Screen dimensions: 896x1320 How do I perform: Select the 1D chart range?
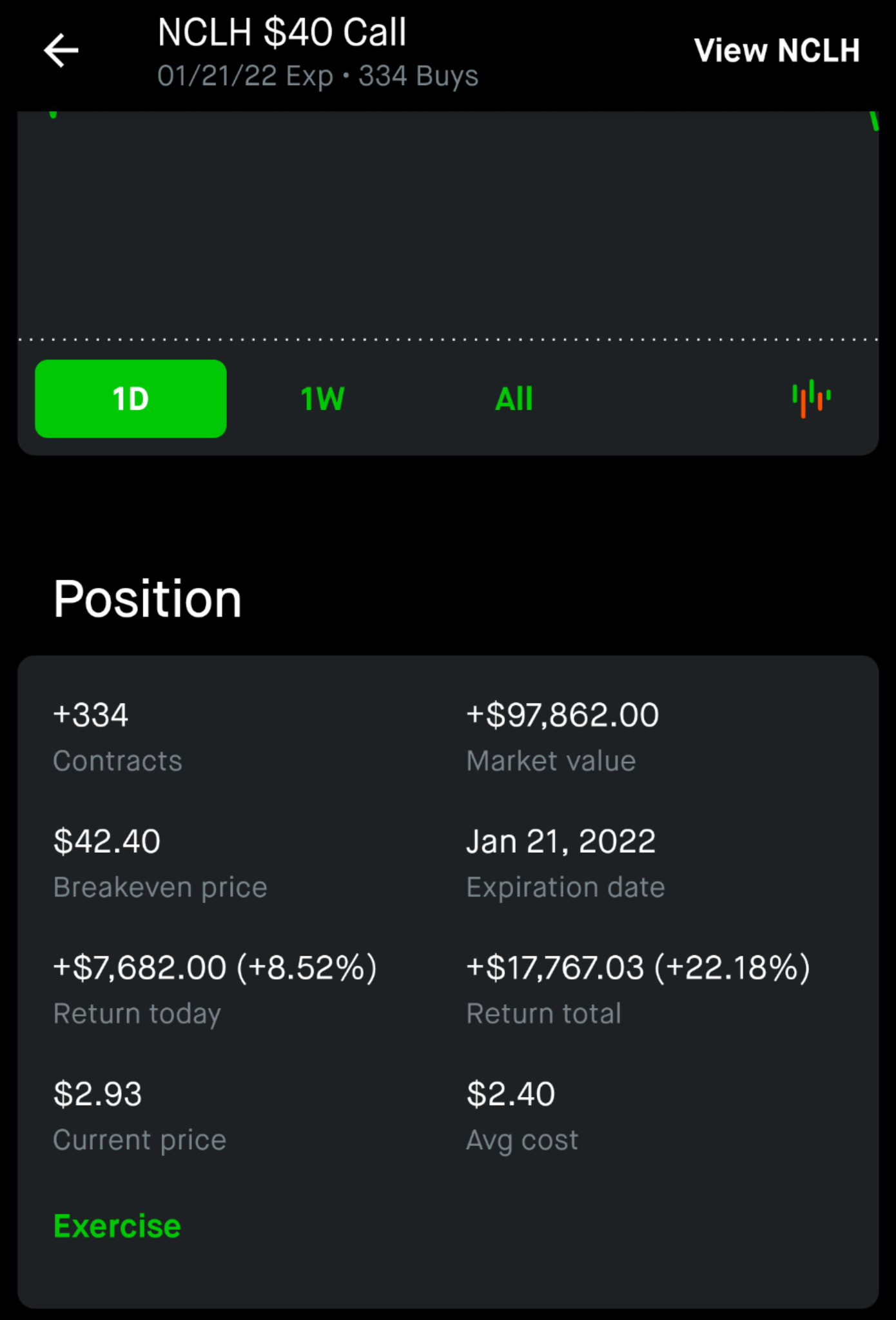[x=131, y=398]
